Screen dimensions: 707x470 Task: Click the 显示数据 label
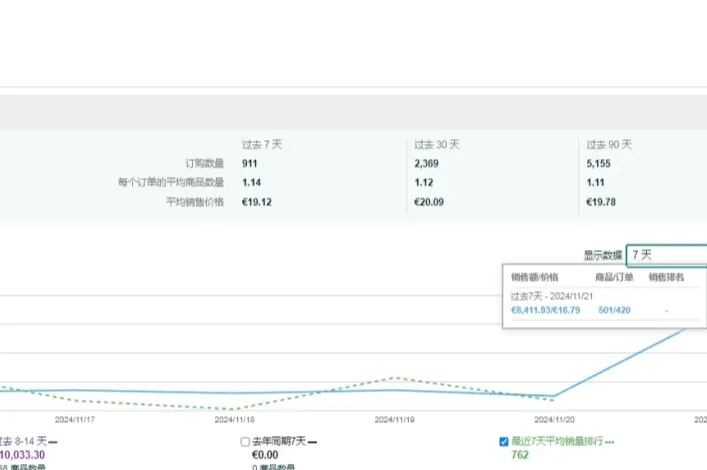(x=603, y=256)
